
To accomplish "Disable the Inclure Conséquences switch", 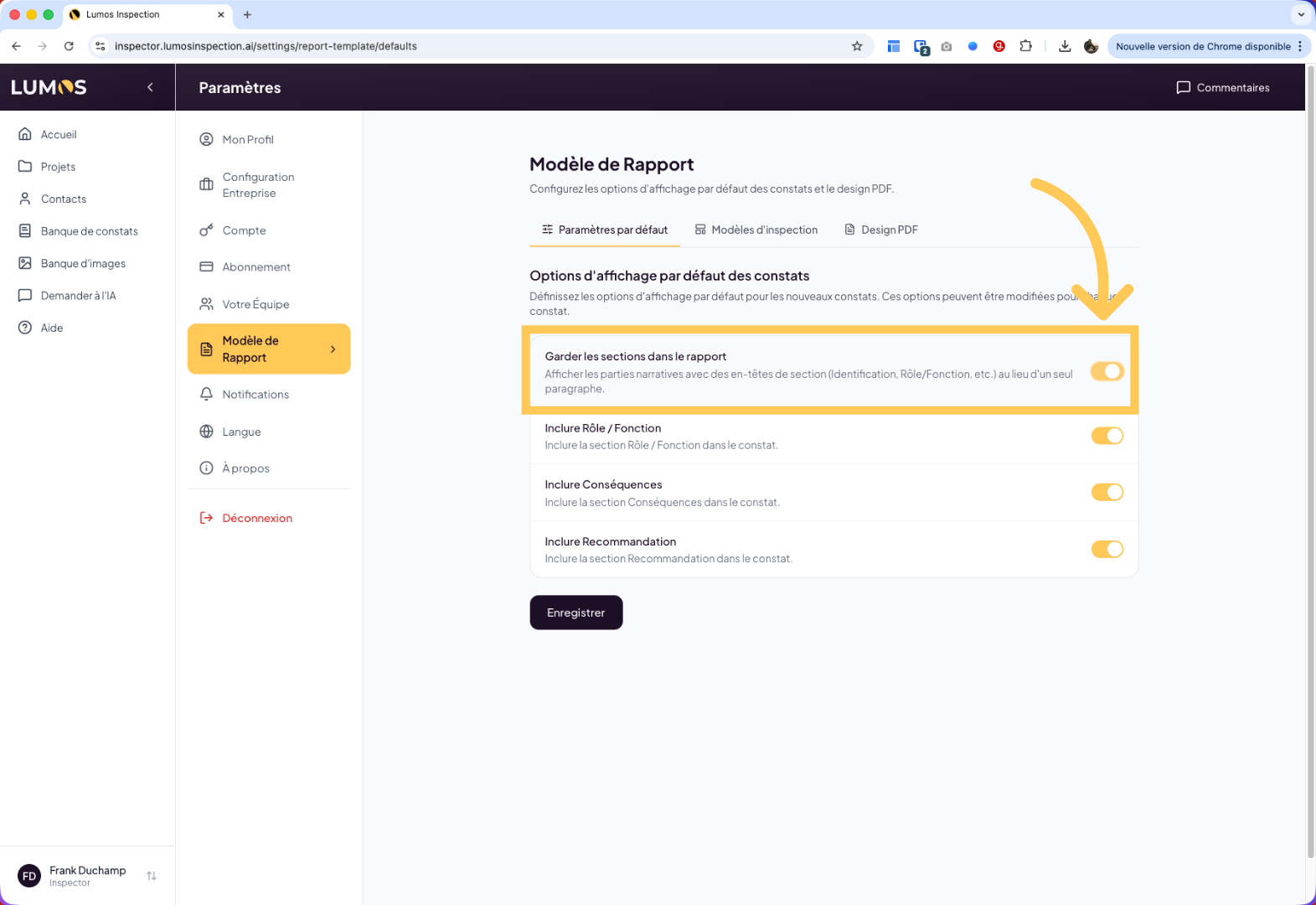I will click(1107, 493).
